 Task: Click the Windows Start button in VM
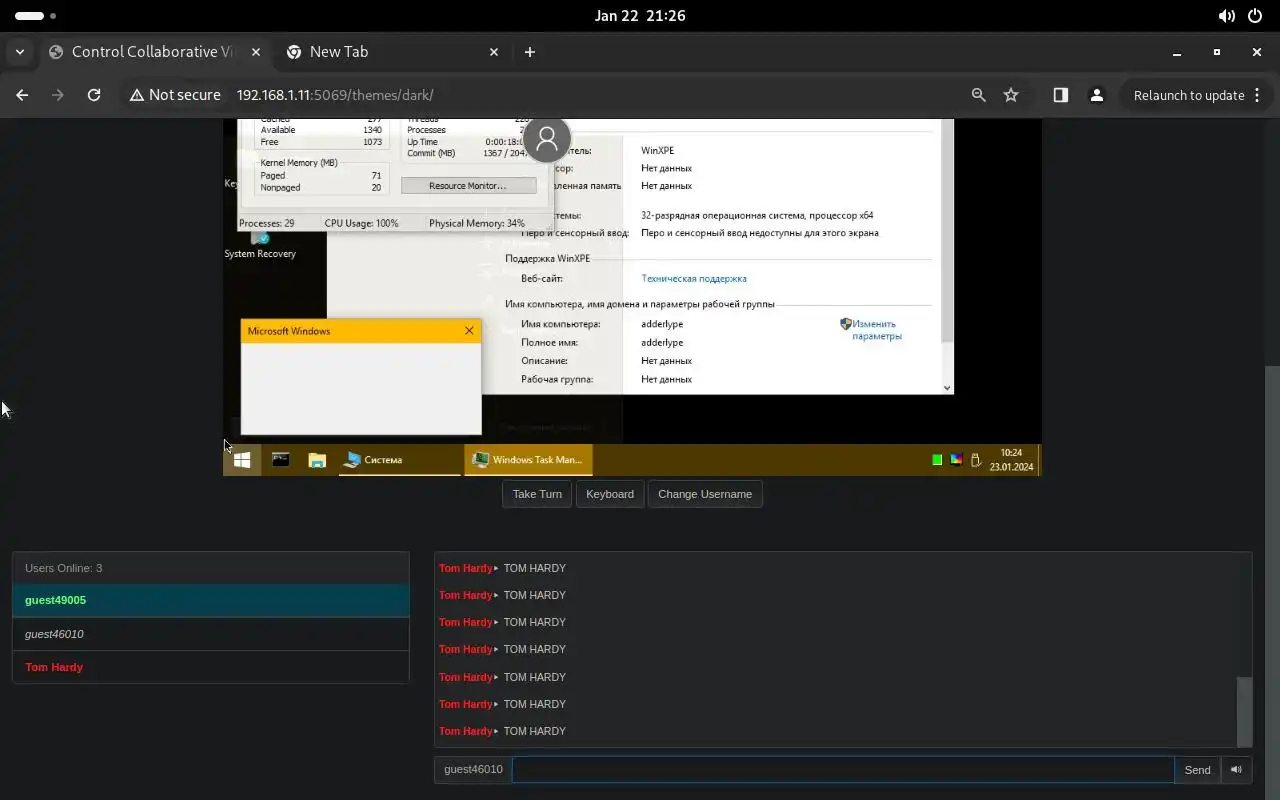click(x=242, y=460)
